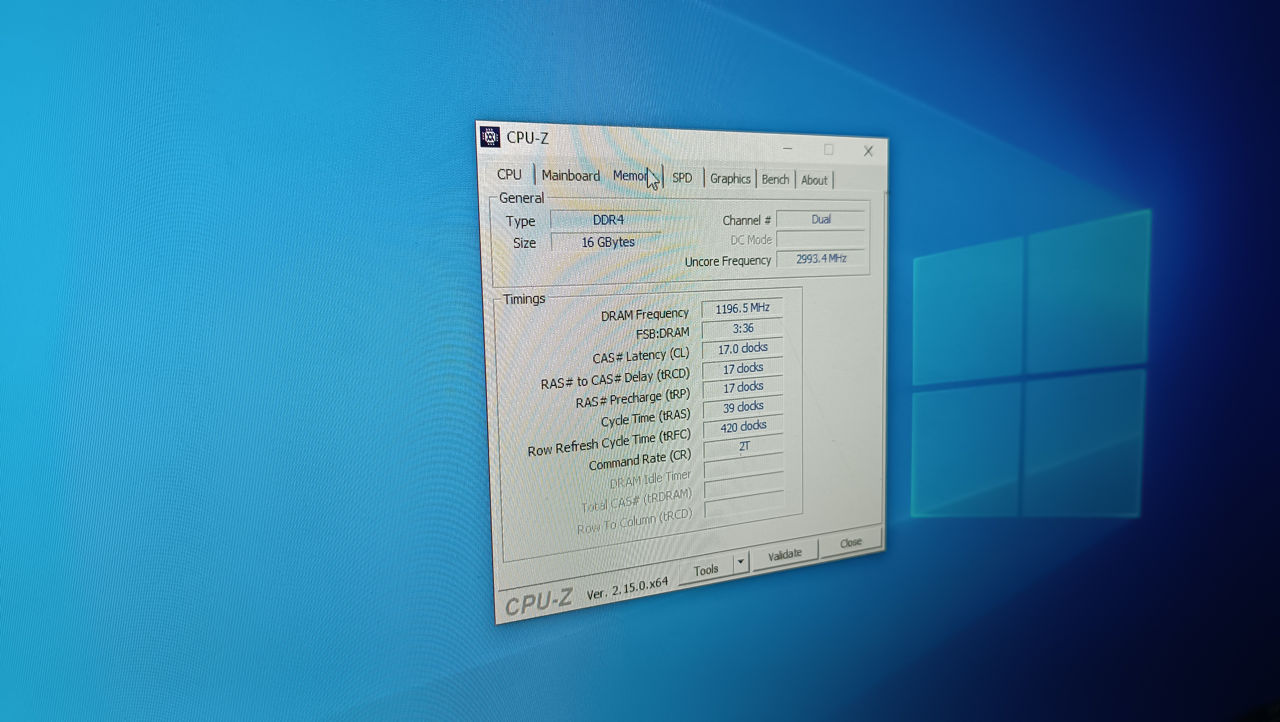Click the Dual channel value field
1280x722 pixels.
820,220
